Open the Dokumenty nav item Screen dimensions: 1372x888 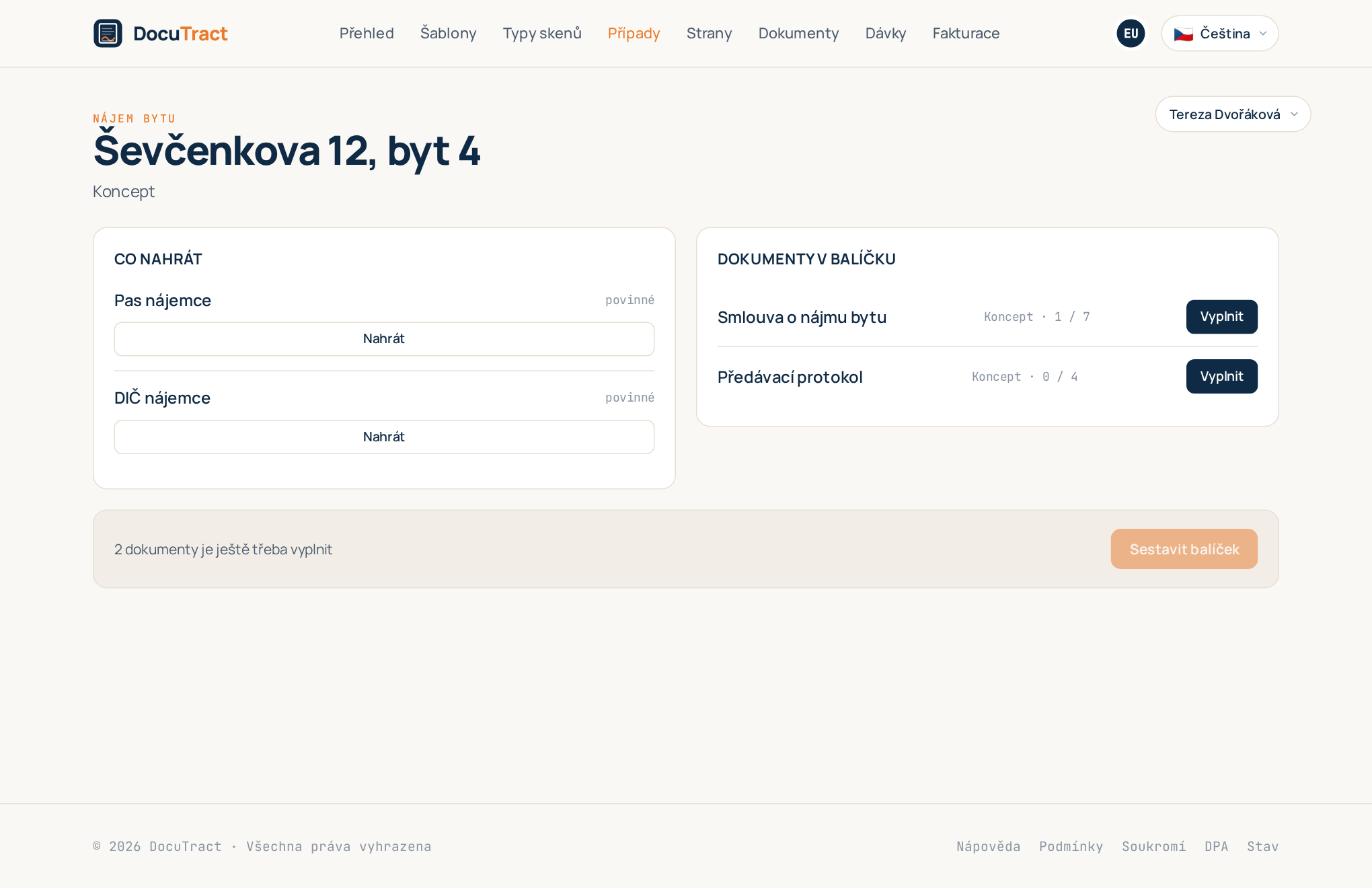click(x=798, y=33)
